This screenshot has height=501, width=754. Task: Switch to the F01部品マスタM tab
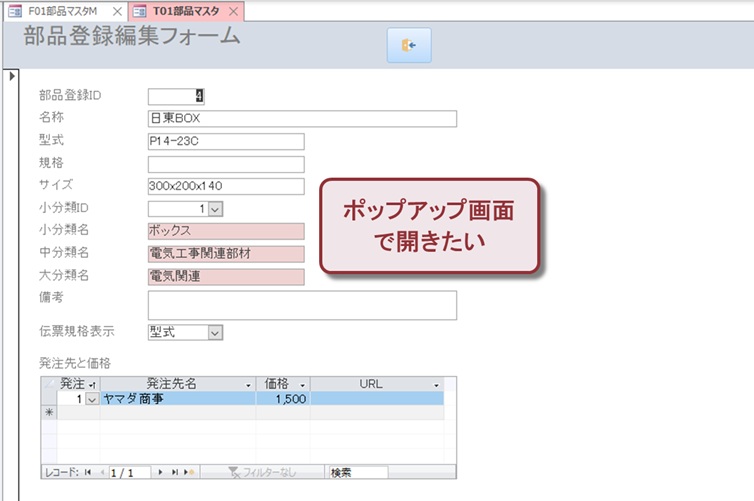(62, 11)
